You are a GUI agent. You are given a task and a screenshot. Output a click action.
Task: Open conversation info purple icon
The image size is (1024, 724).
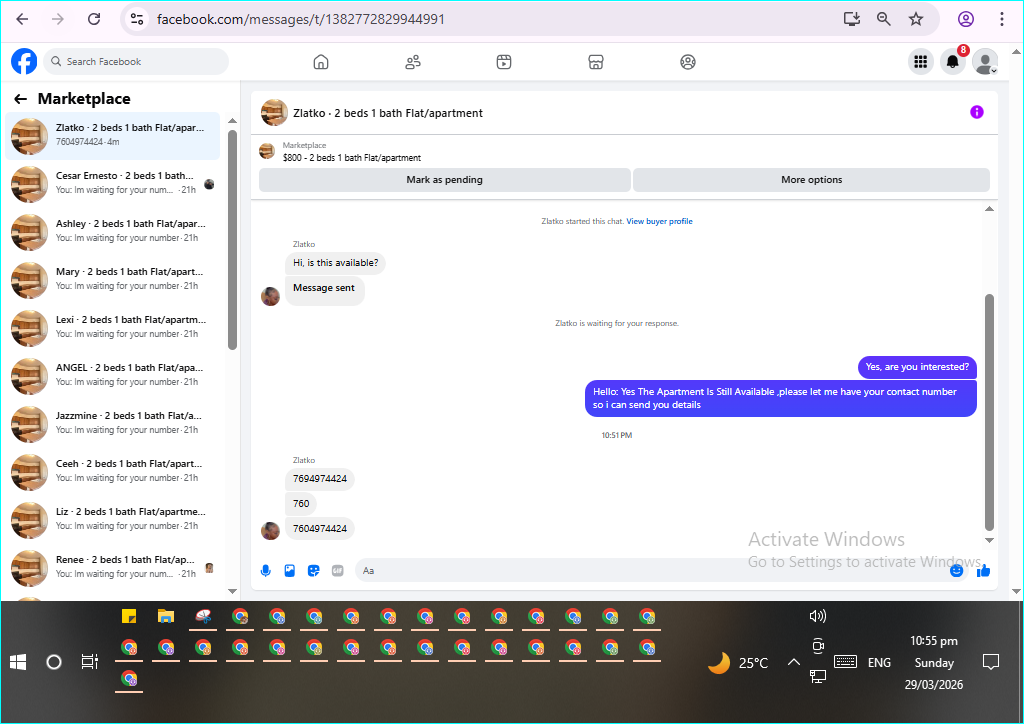point(976,112)
